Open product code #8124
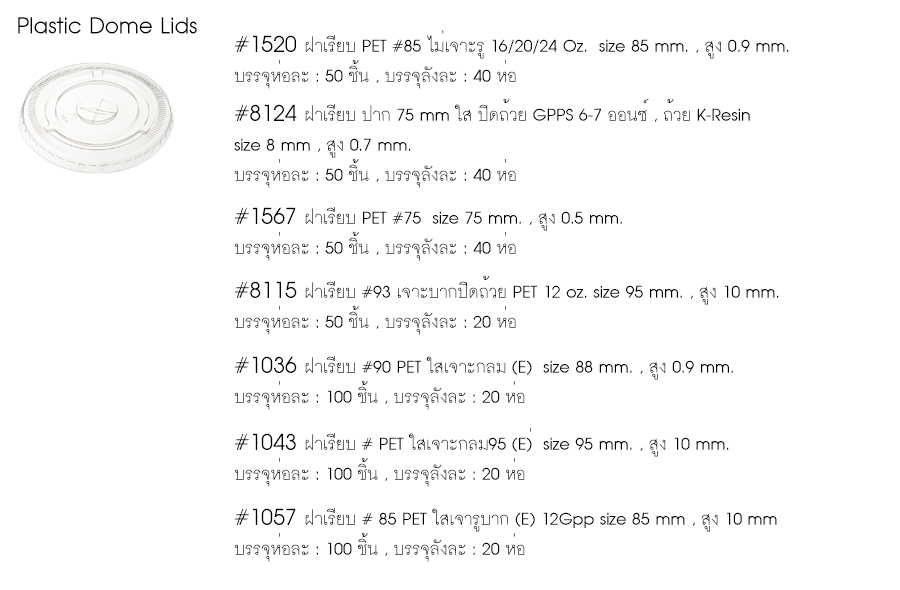Image resolution: width=900 pixels, height=590 pixels. pyautogui.click(x=265, y=115)
